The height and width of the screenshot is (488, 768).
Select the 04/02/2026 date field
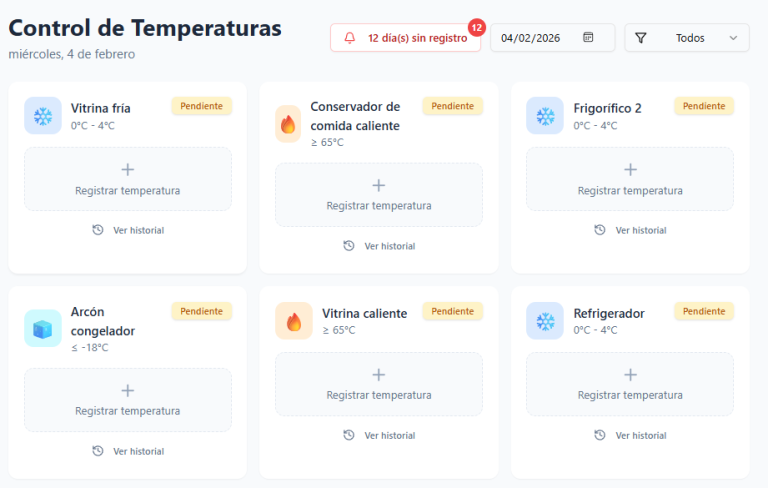[x=552, y=38]
